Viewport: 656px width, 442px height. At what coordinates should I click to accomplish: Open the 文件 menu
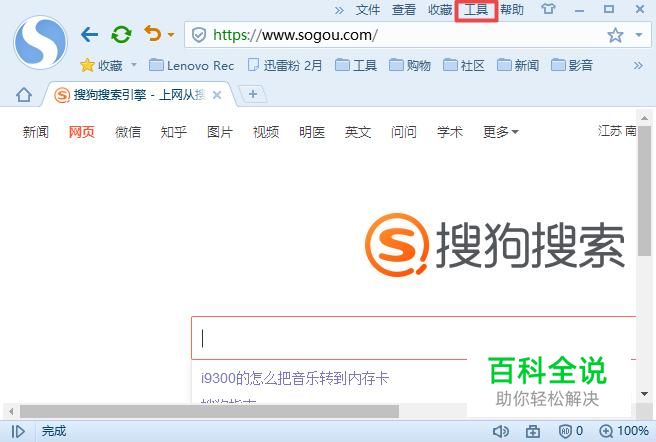click(x=368, y=10)
